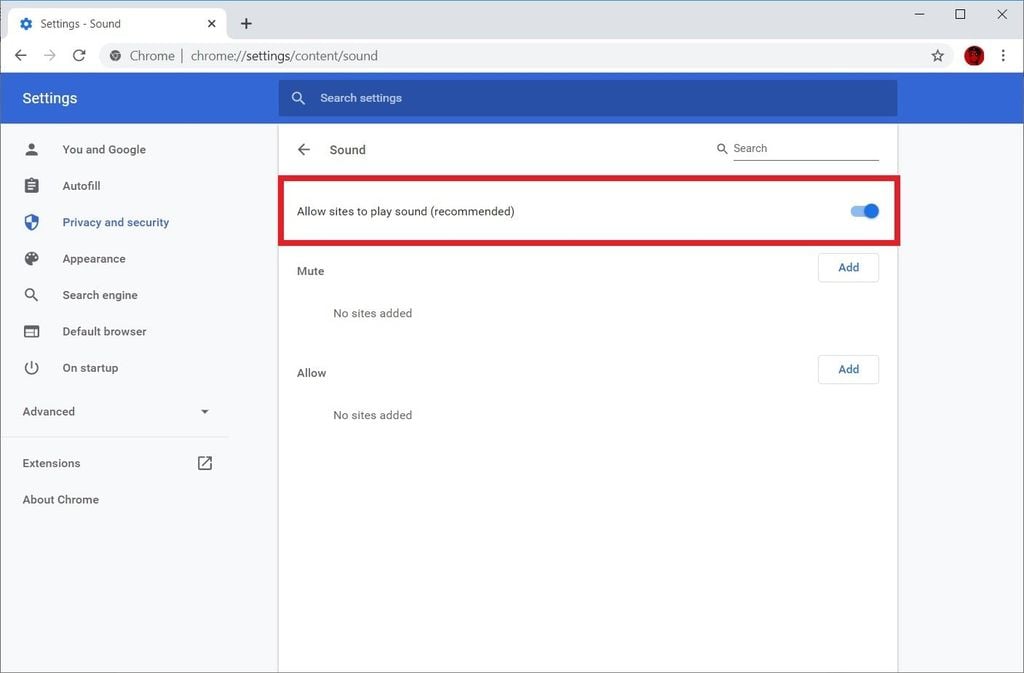Click the magnifier icon in Search settings
Image resolution: width=1024 pixels, height=673 pixels.
pyautogui.click(x=298, y=98)
